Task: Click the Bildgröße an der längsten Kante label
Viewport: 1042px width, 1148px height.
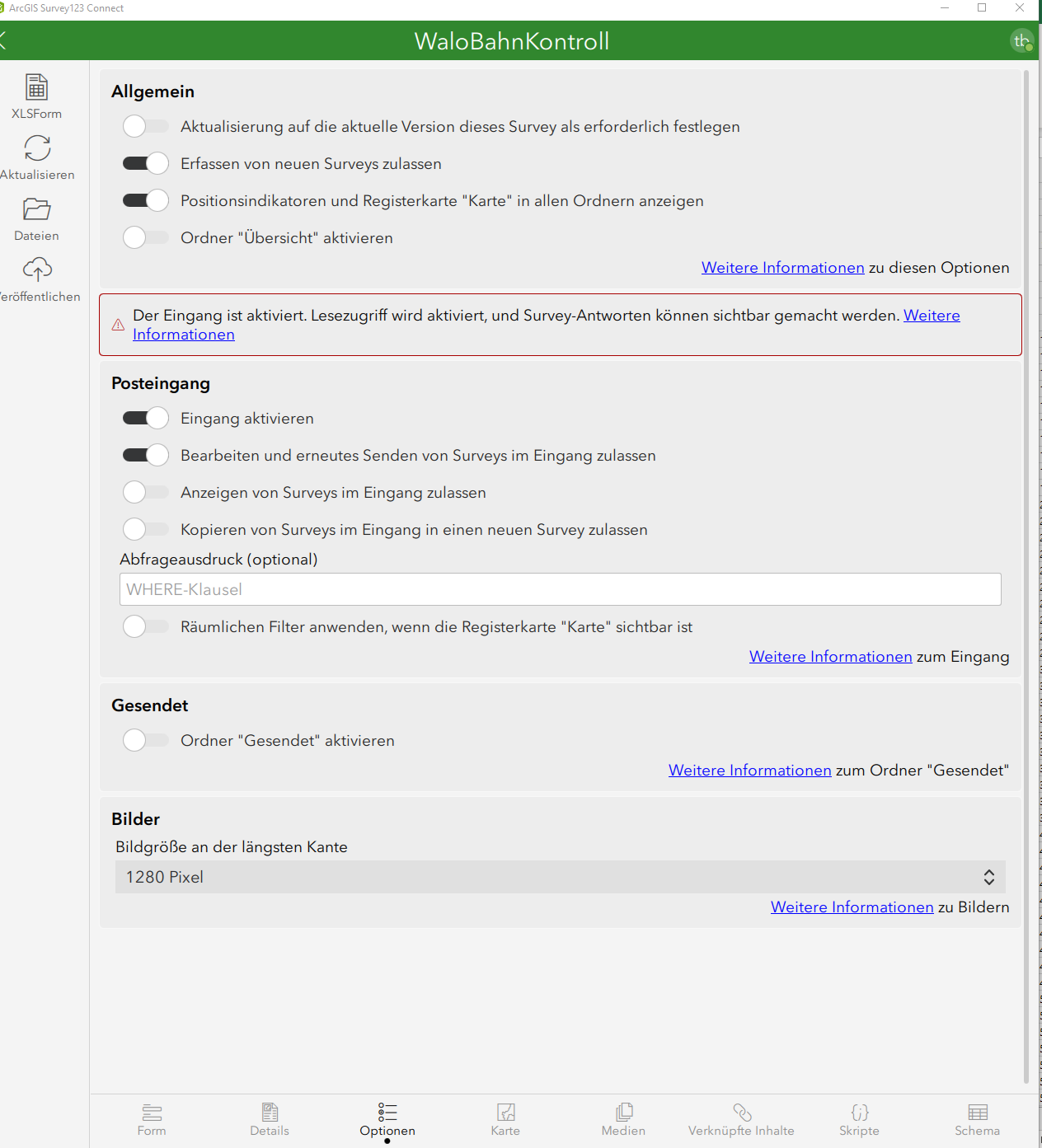Action: point(232,847)
